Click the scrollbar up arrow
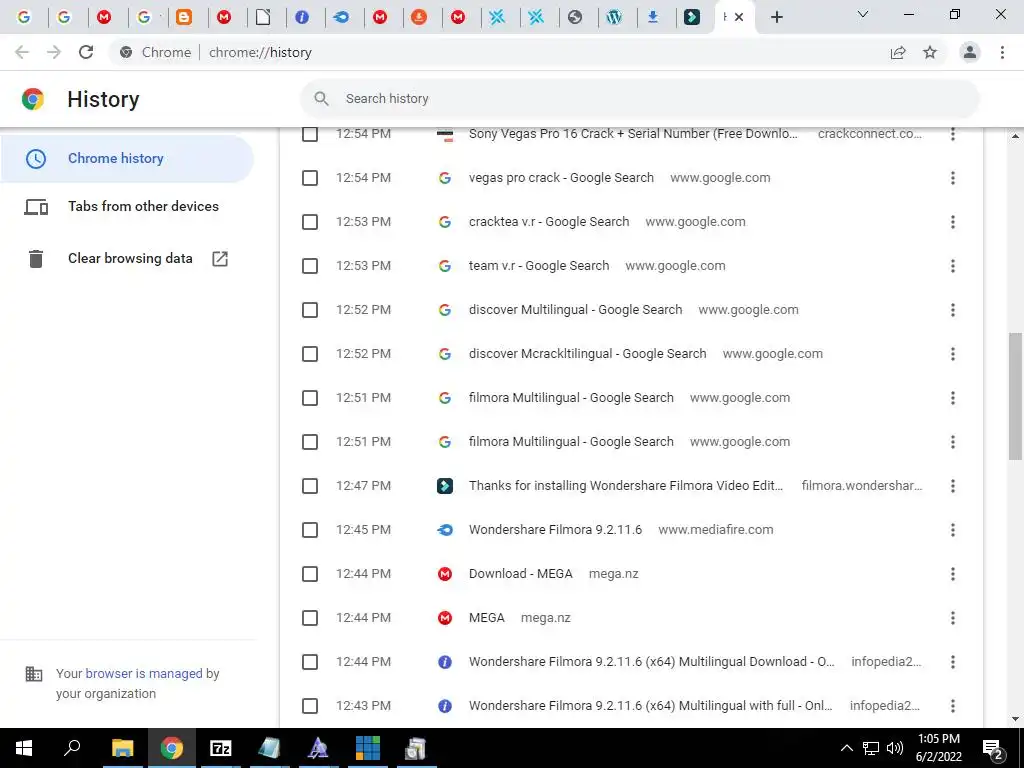Screen dimensions: 1024x768 click(x=1016, y=136)
